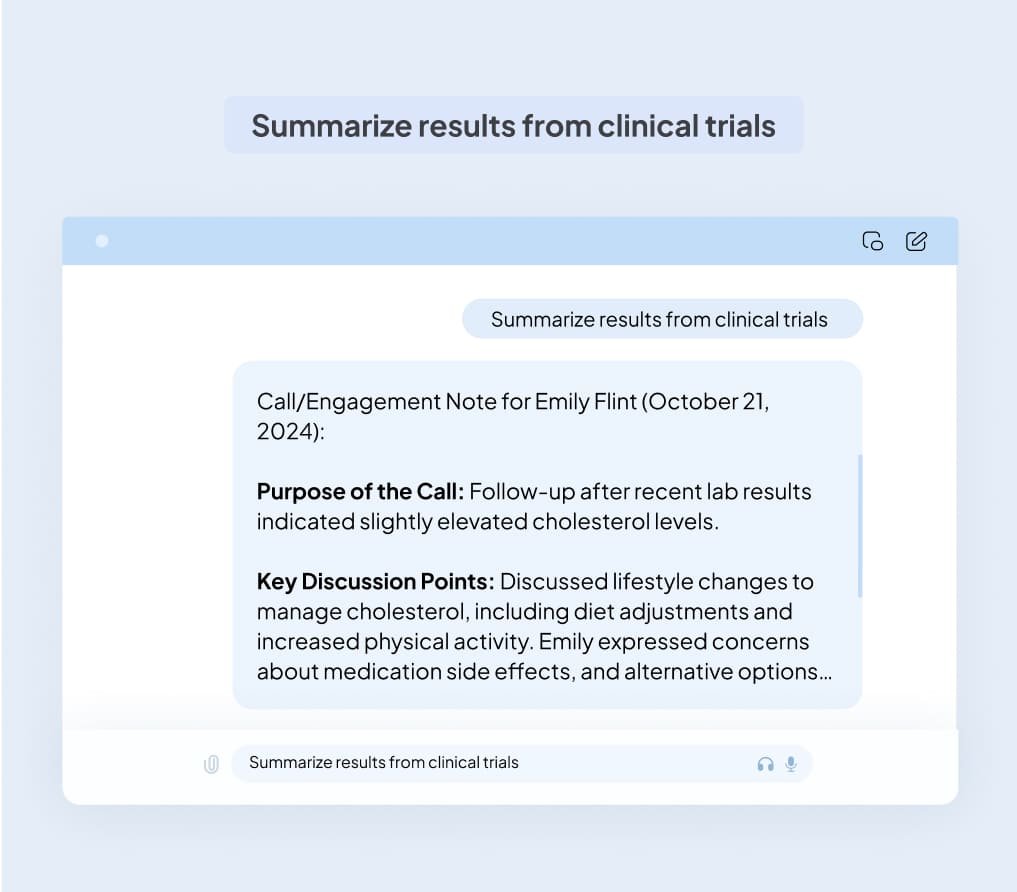Screen dimensions: 1017x892
Task: Click the paperclip attachment icon
Action: [x=211, y=764]
